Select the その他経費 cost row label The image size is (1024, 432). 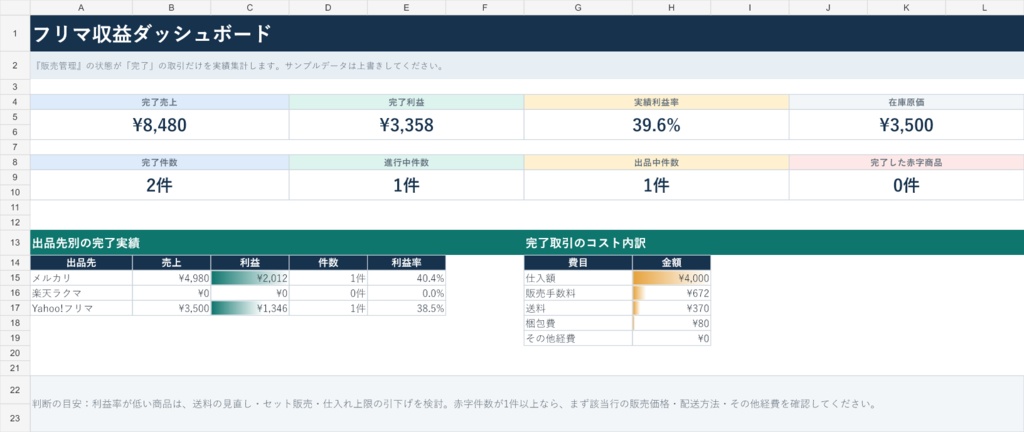(578, 338)
